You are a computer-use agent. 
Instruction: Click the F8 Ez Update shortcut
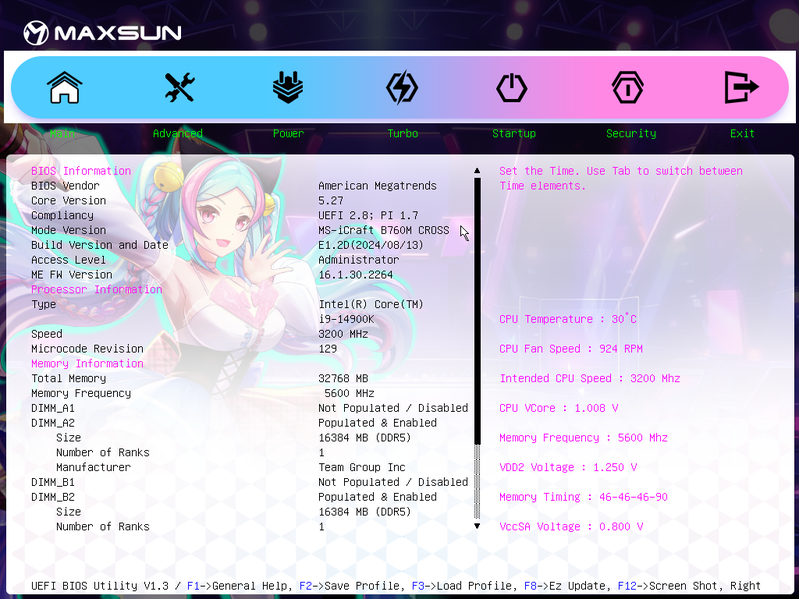(x=565, y=586)
